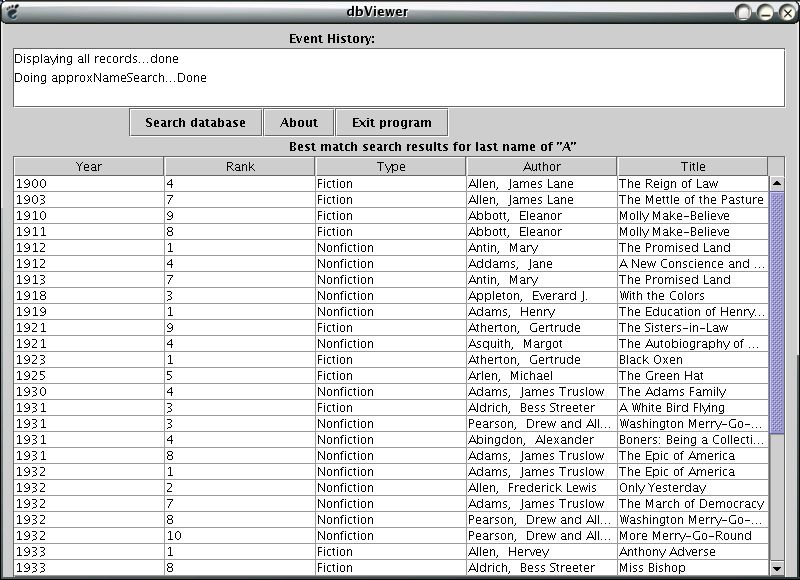This screenshot has height=580, width=800.
Task: Click the scrollbar up arrow
Action: tap(777, 183)
